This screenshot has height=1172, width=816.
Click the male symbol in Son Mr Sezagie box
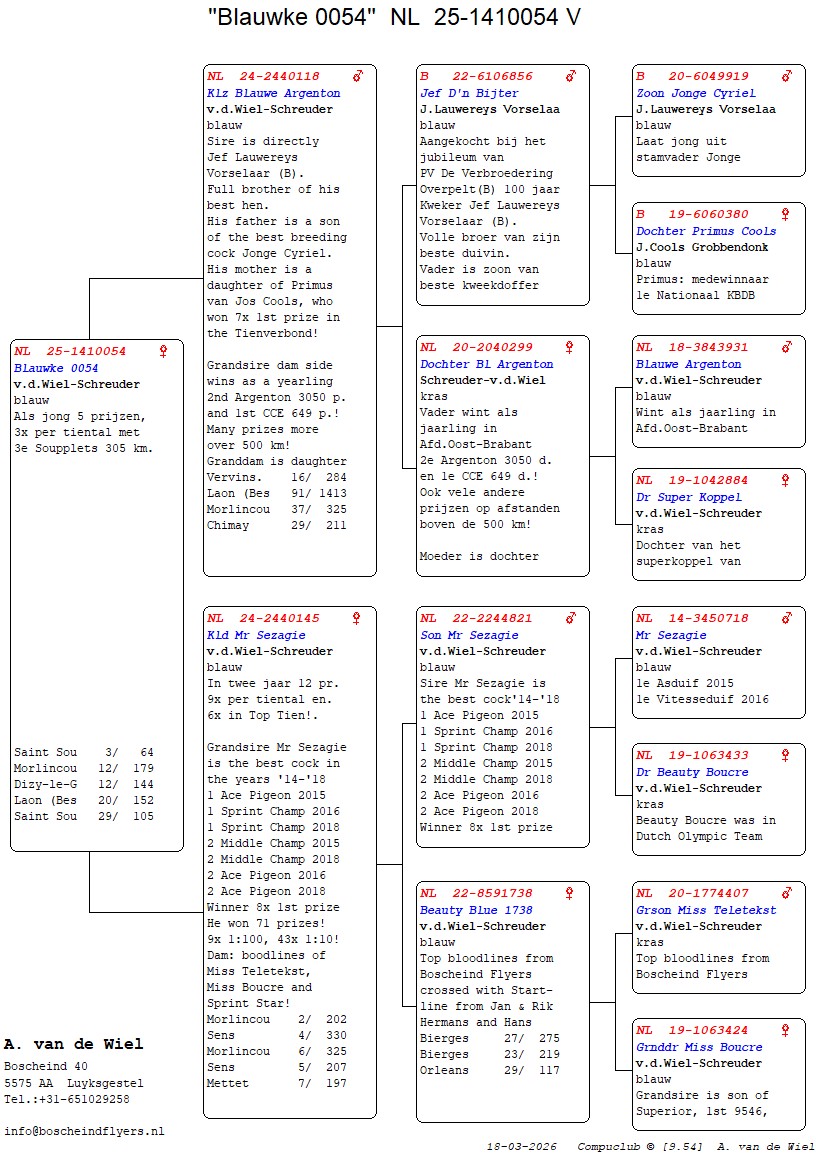point(571,619)
